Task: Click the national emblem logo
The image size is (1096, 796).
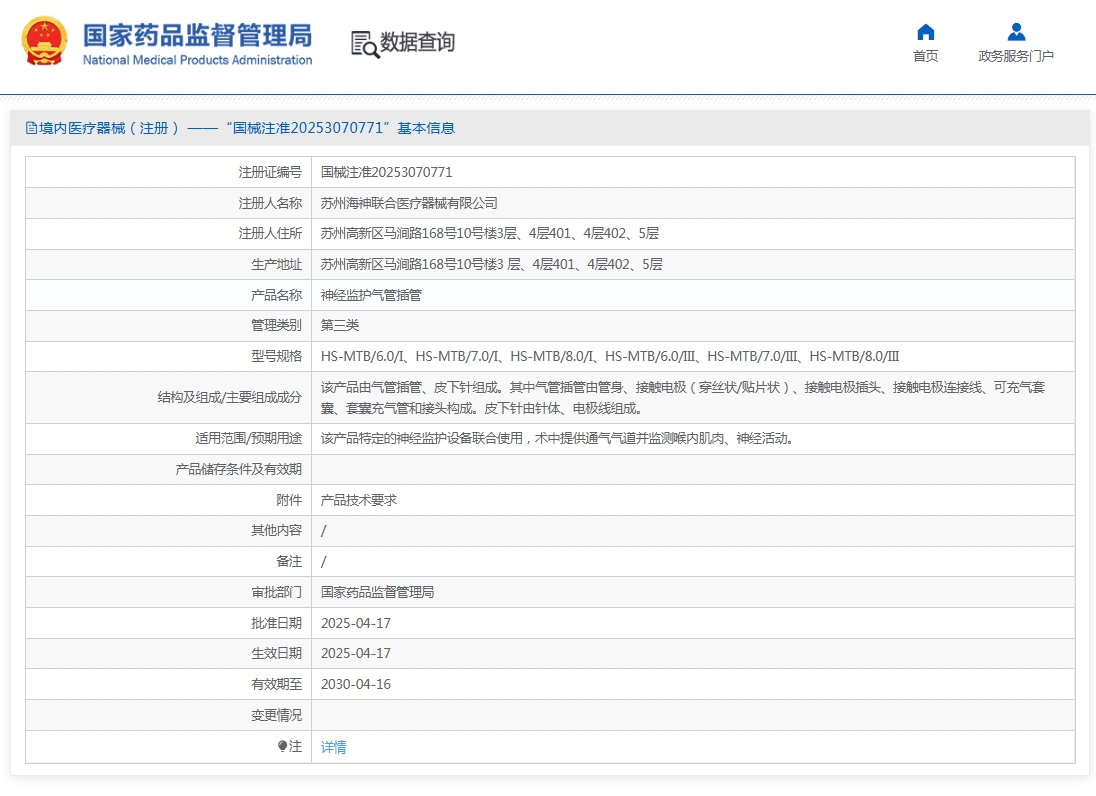Action: (x=44, y=41)
